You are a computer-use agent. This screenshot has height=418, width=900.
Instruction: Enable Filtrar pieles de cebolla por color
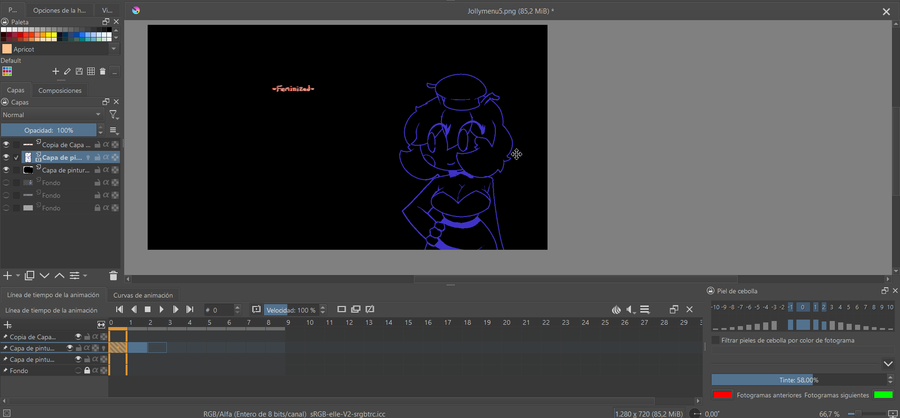tap(715, 340)
